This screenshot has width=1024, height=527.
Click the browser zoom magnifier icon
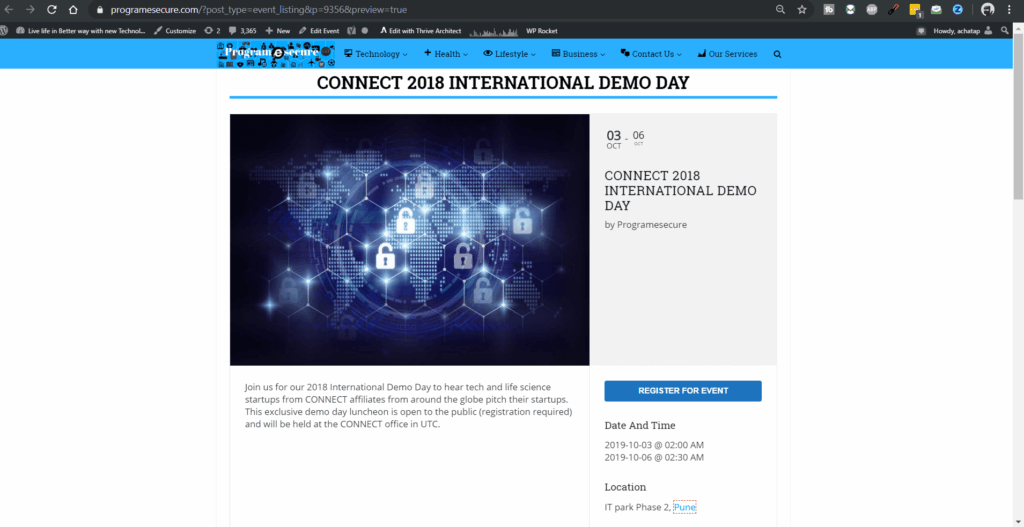[x=780, y=9]
